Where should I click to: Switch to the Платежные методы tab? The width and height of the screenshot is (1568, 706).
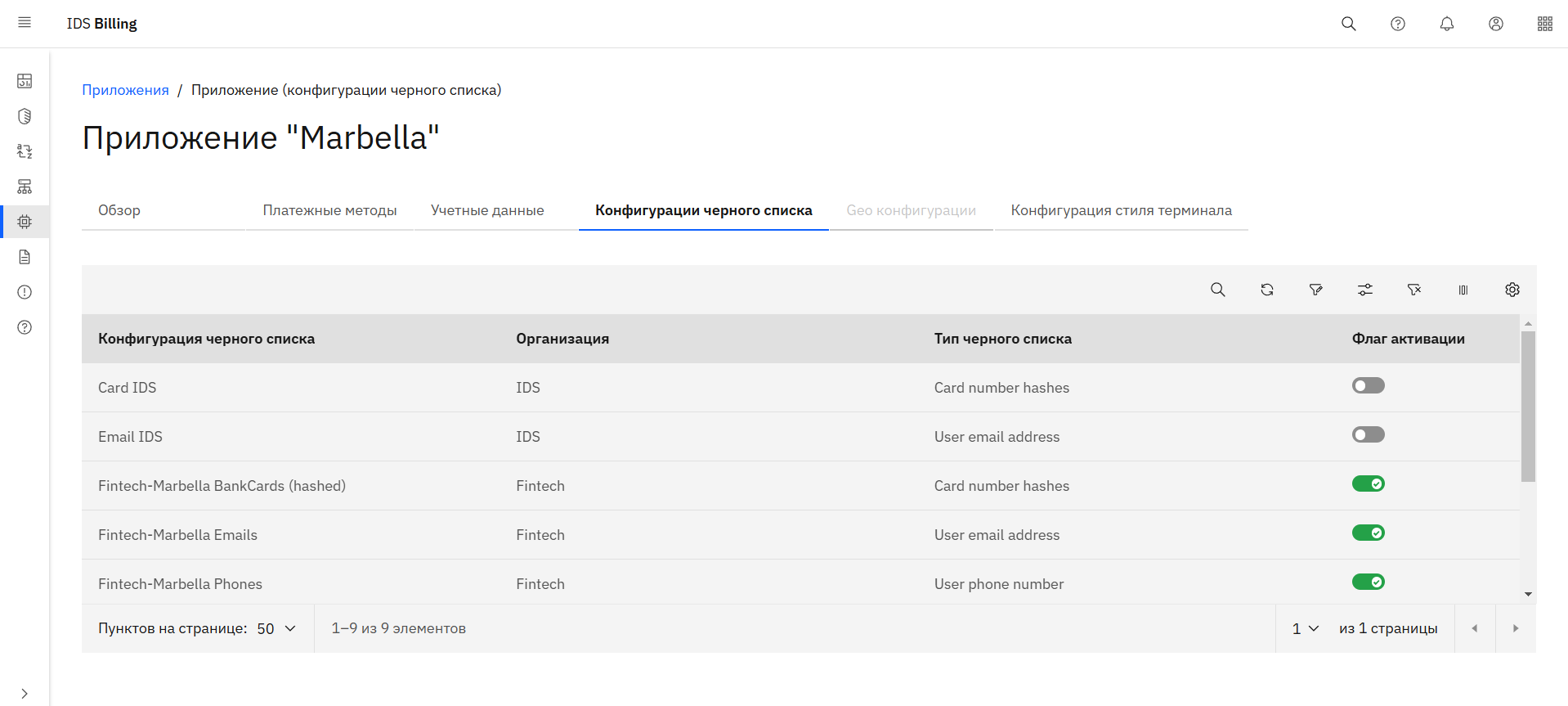[x=329, y=210]
